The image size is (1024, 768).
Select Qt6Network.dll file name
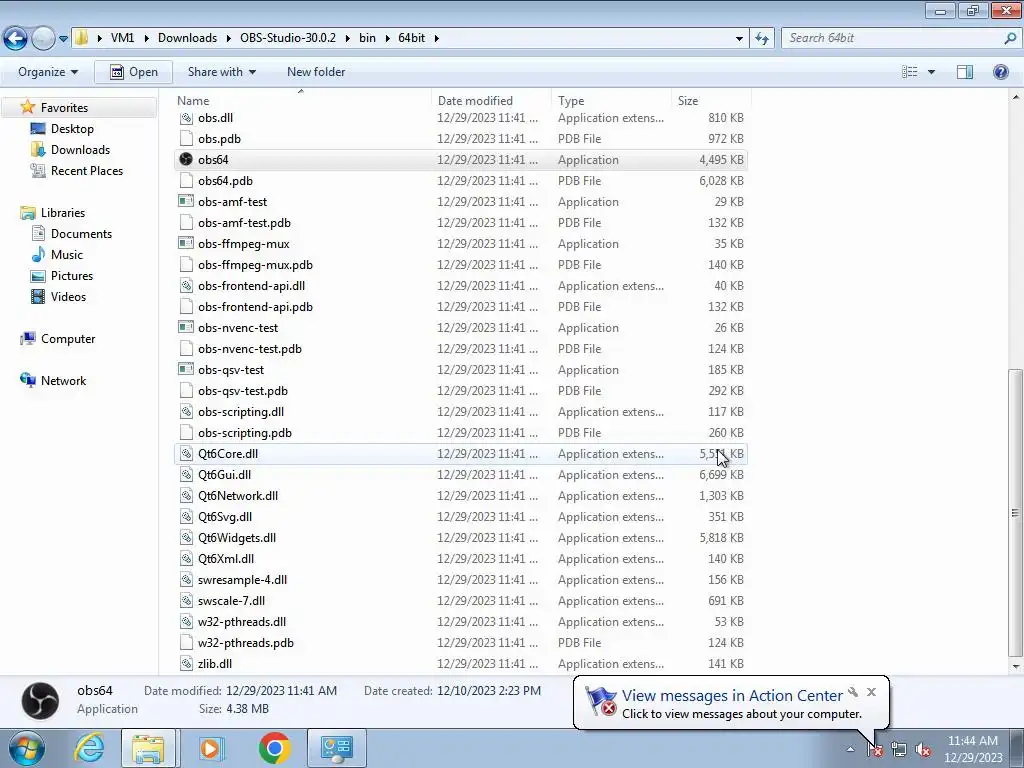pos(238,496)
